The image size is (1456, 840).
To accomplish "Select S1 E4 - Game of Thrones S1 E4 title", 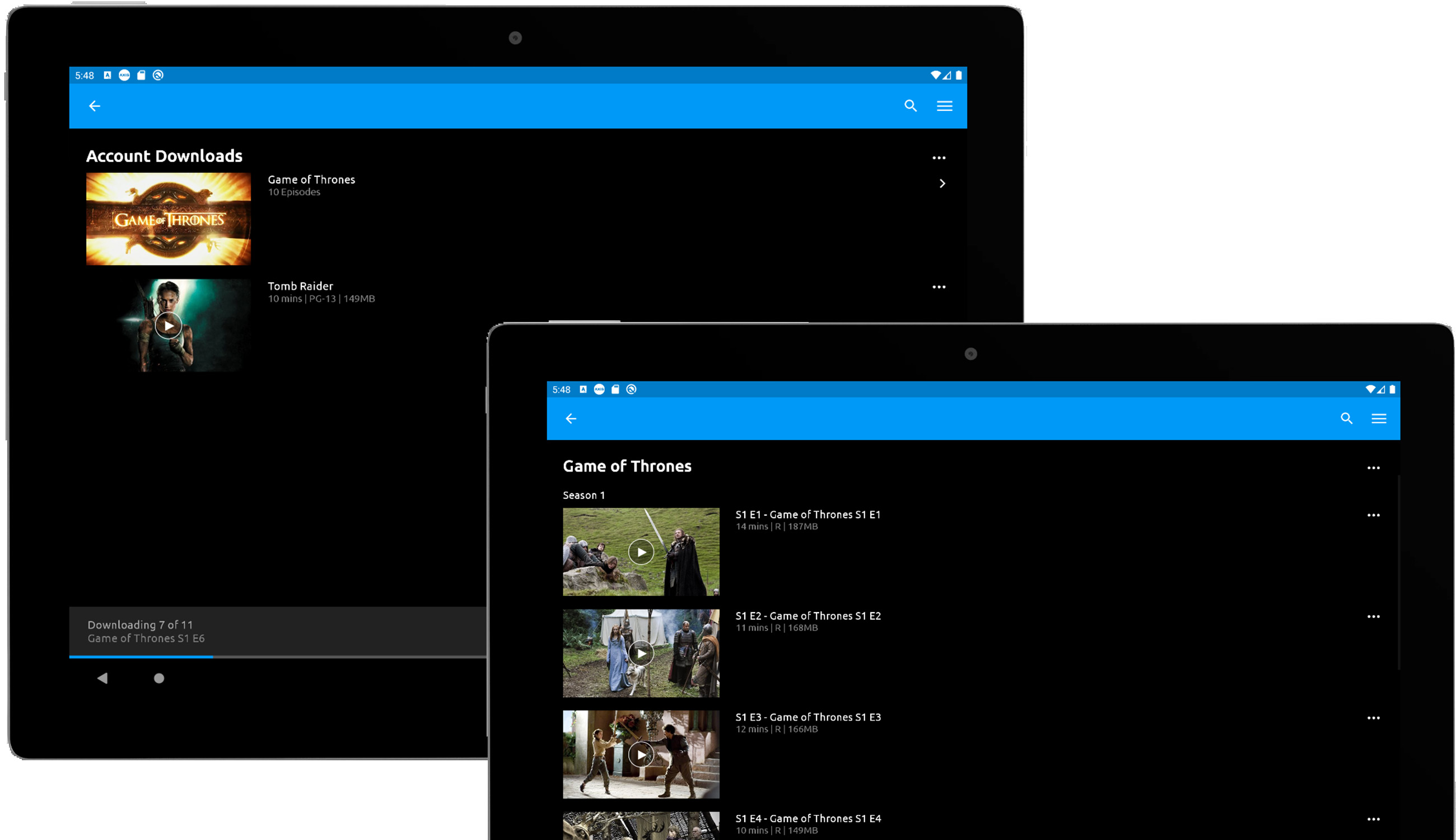I will coord(808,819).
